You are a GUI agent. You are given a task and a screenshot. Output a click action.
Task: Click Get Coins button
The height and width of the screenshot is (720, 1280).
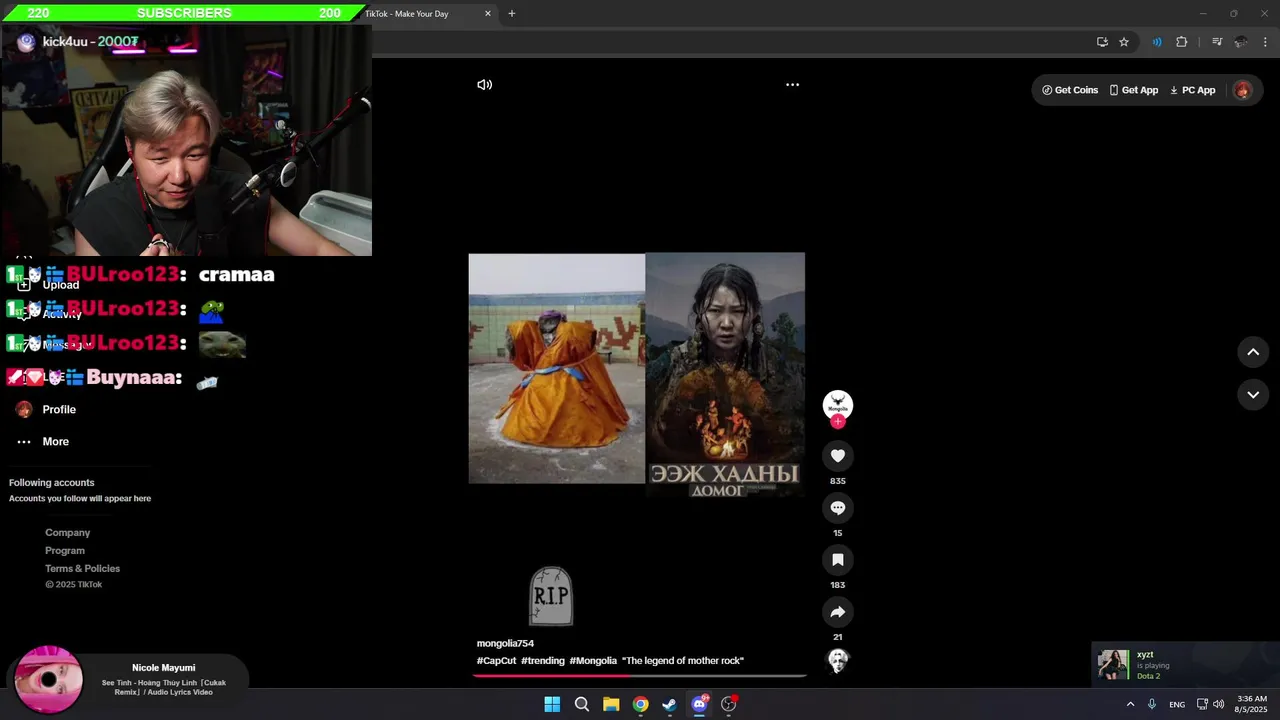[1070, 90]
